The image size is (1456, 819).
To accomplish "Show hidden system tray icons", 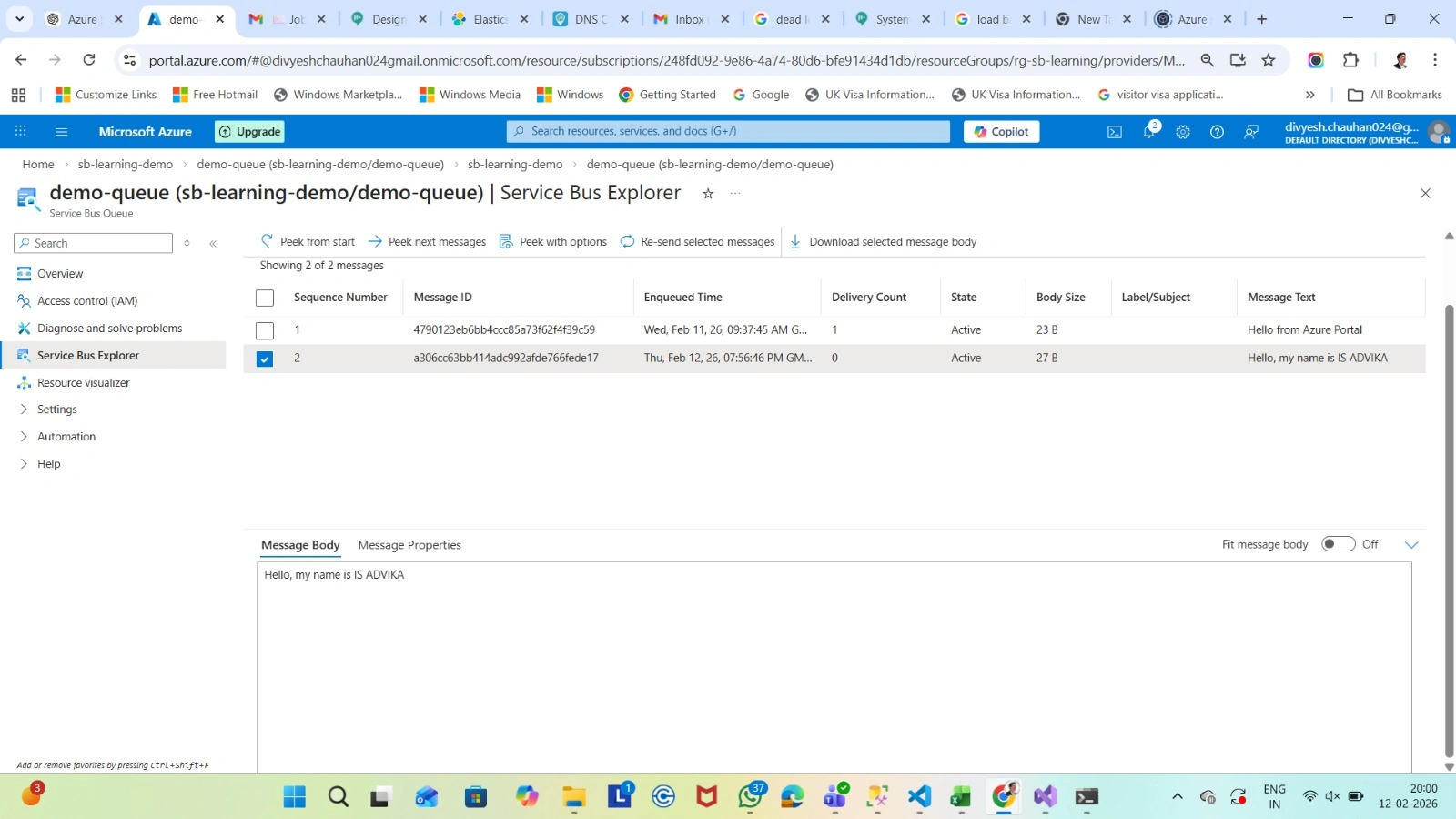I will coord(1177,797).
